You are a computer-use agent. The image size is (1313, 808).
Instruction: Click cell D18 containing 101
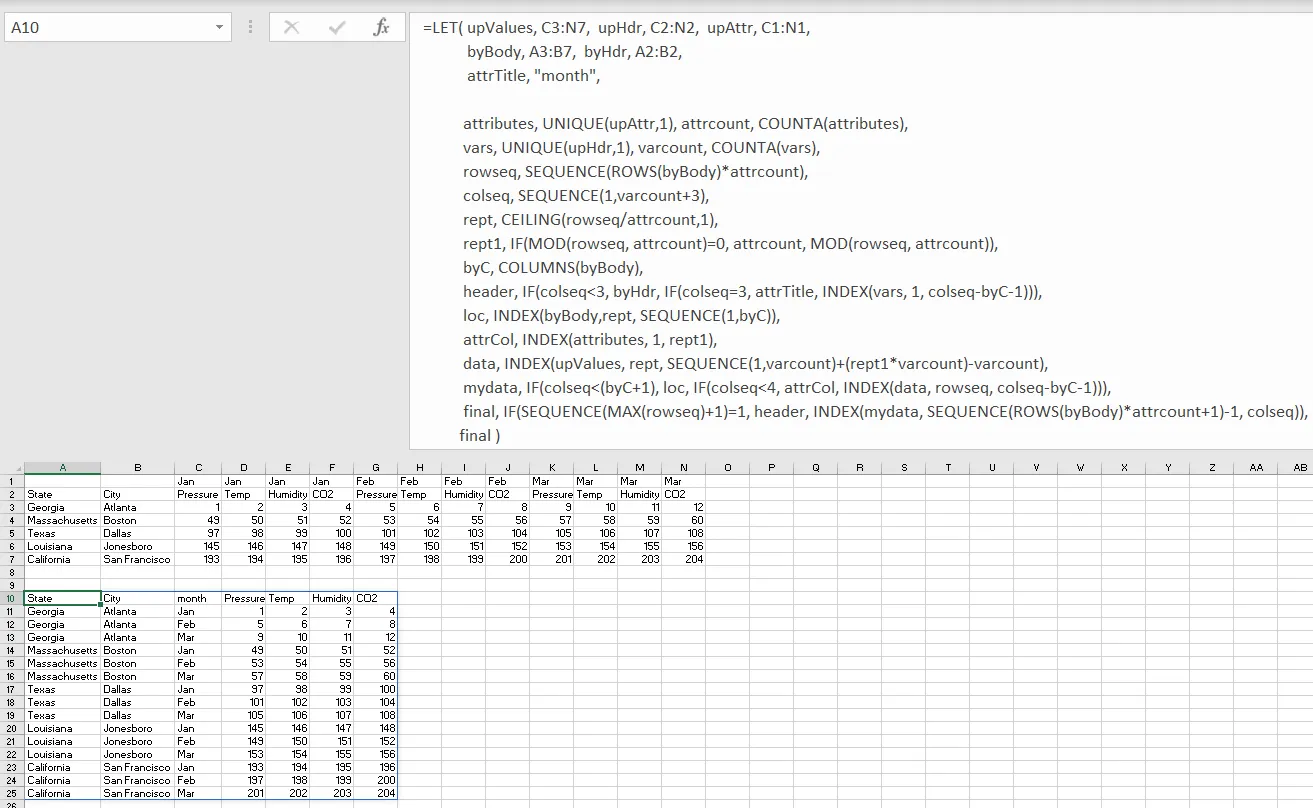pos(244,702)
